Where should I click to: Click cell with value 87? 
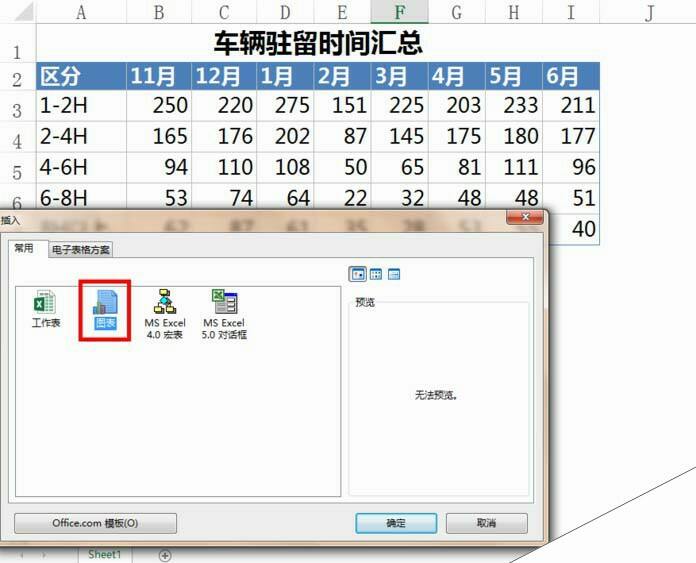[342, 137]
